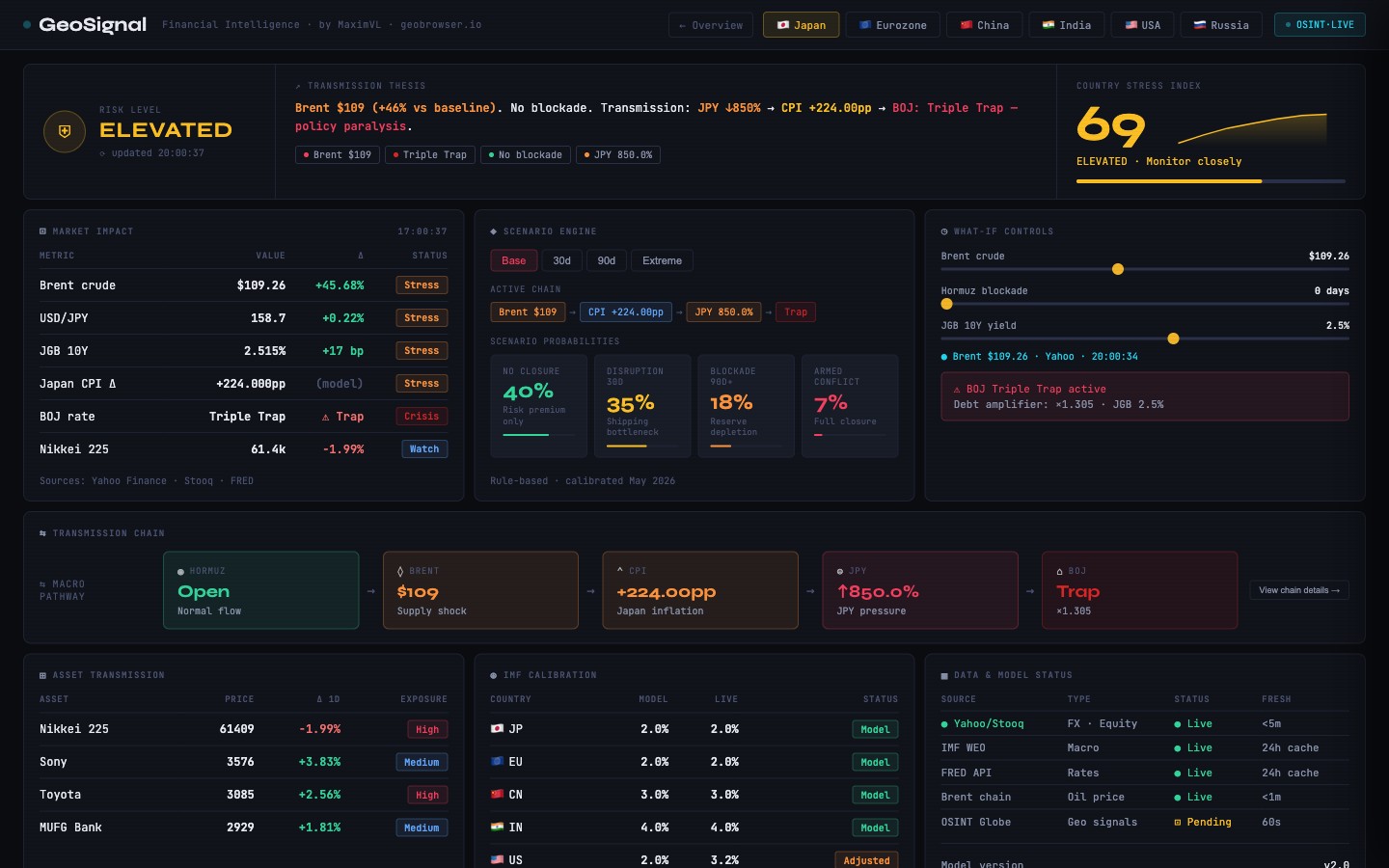Viewport: 1389px width, 868px height.
Task: Click the Transmission Thesis trend icon
Action: [299, 86]
